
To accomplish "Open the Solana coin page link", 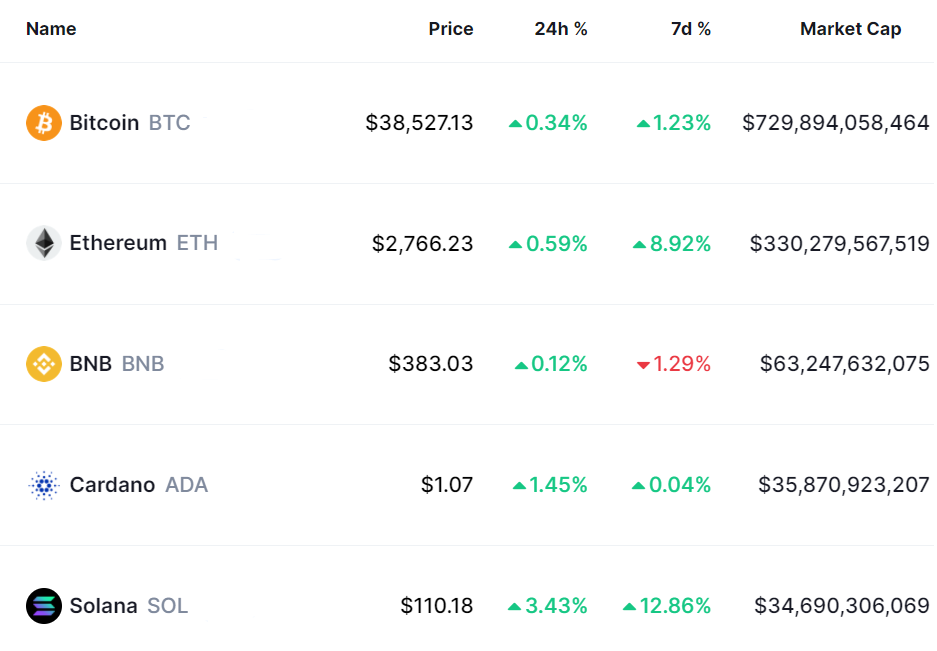I will pyautogui.click(x=103, y=606).
